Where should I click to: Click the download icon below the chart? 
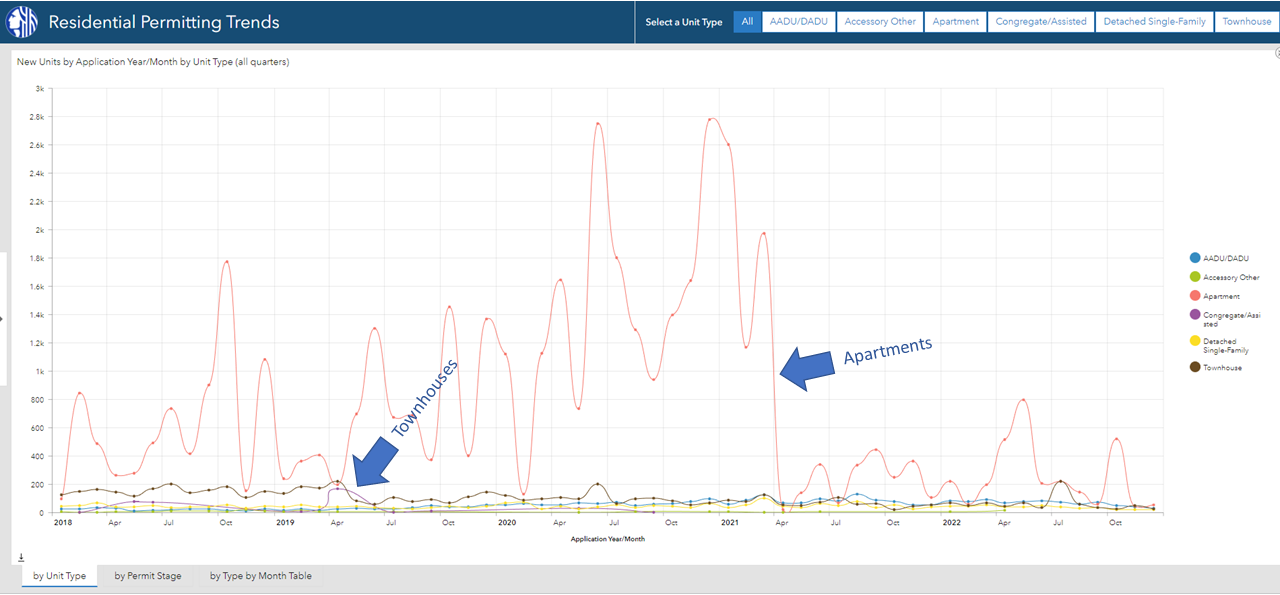click(21, 557)
